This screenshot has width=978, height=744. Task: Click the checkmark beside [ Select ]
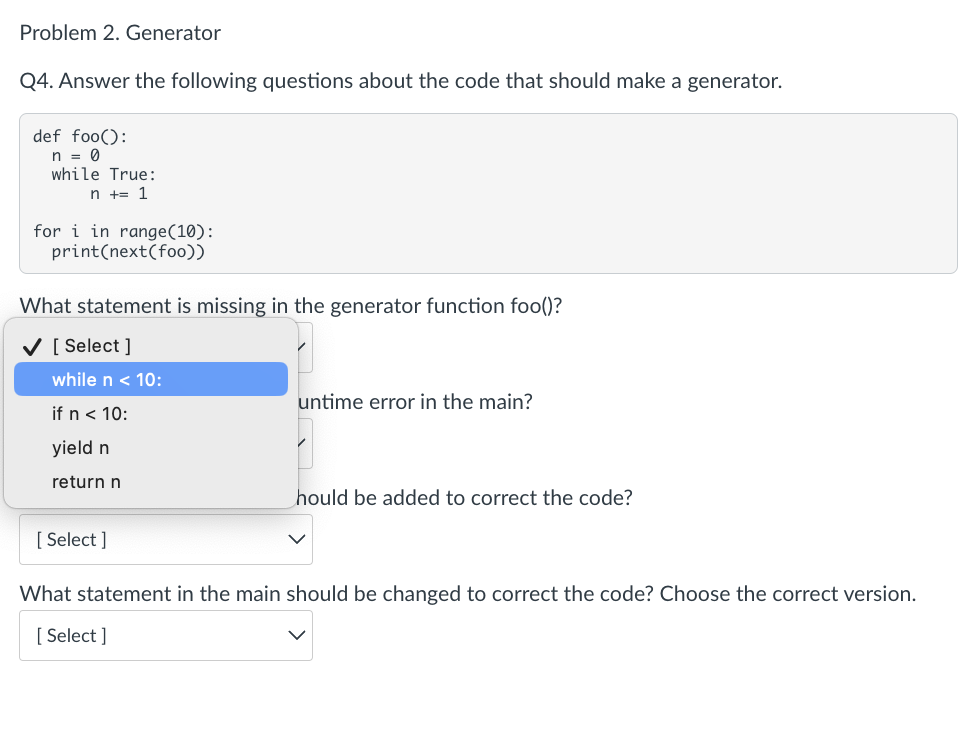pos(32,346)
